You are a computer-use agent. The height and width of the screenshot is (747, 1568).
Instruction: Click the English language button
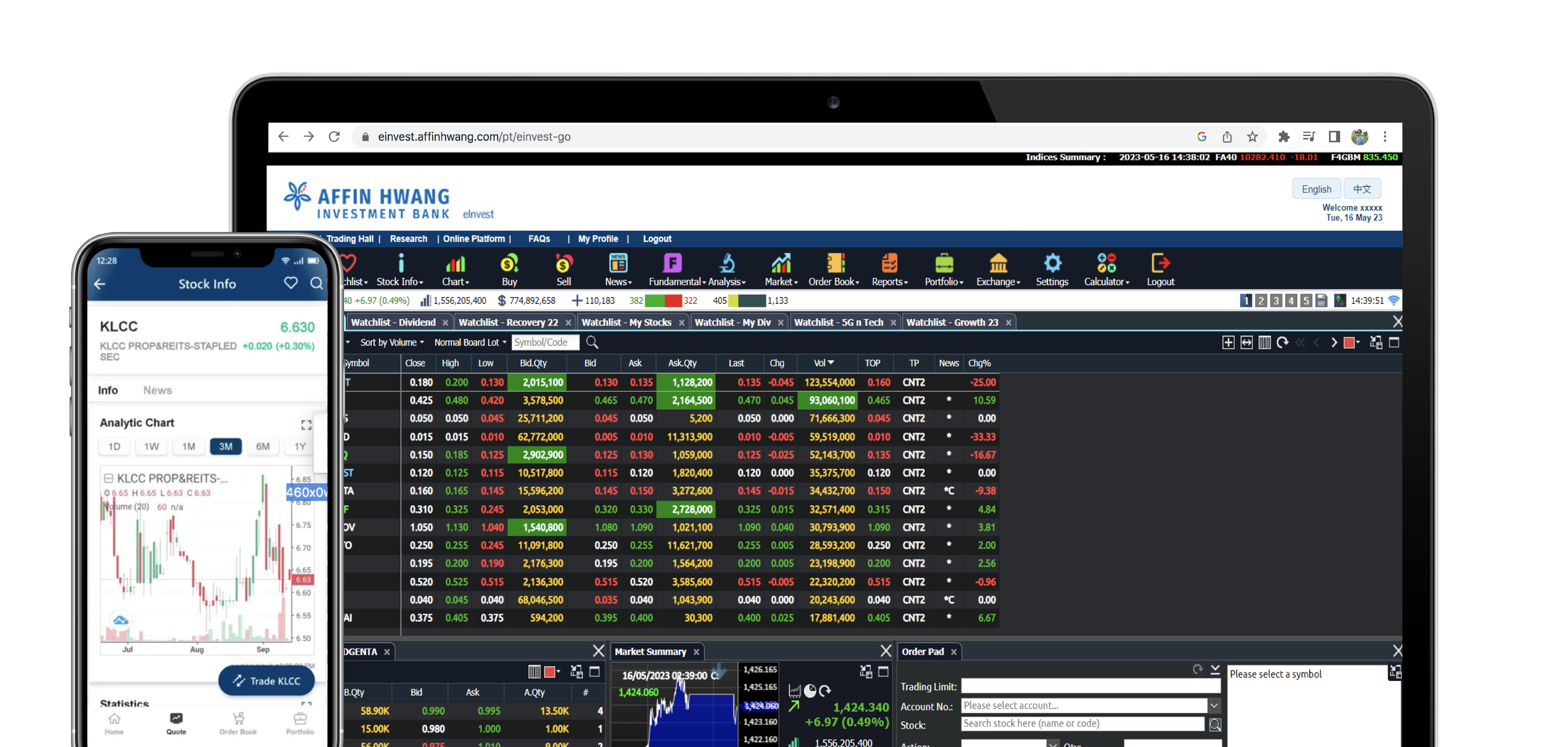click(x=1317, y=189)
